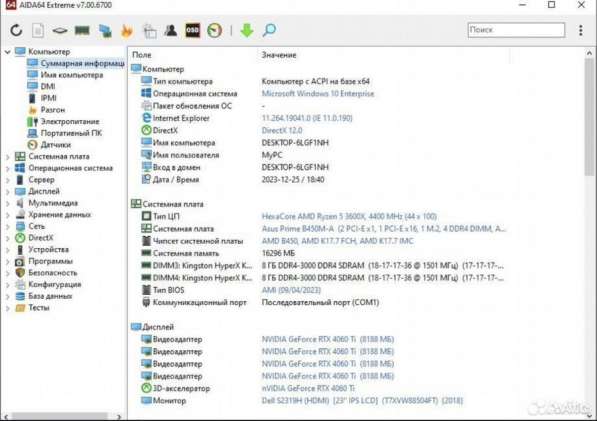
Task: Open the DirectX 12.0 value link
Action: coord(282,131)
